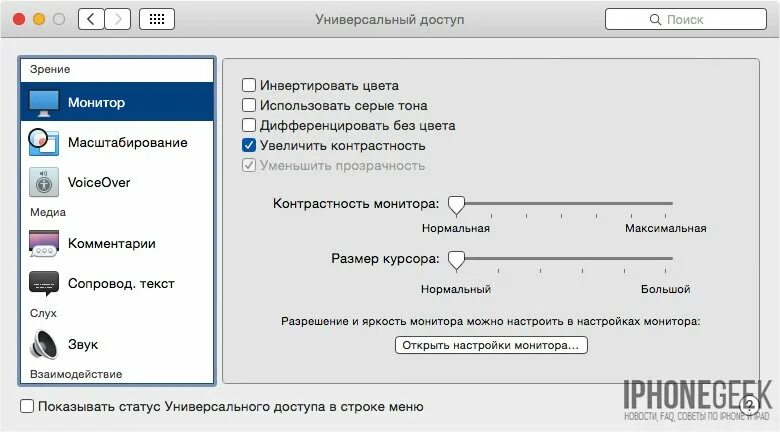Screen dimensions: 780x432
Task: Click the Звук speaker icon
Action: pos(44,344)
